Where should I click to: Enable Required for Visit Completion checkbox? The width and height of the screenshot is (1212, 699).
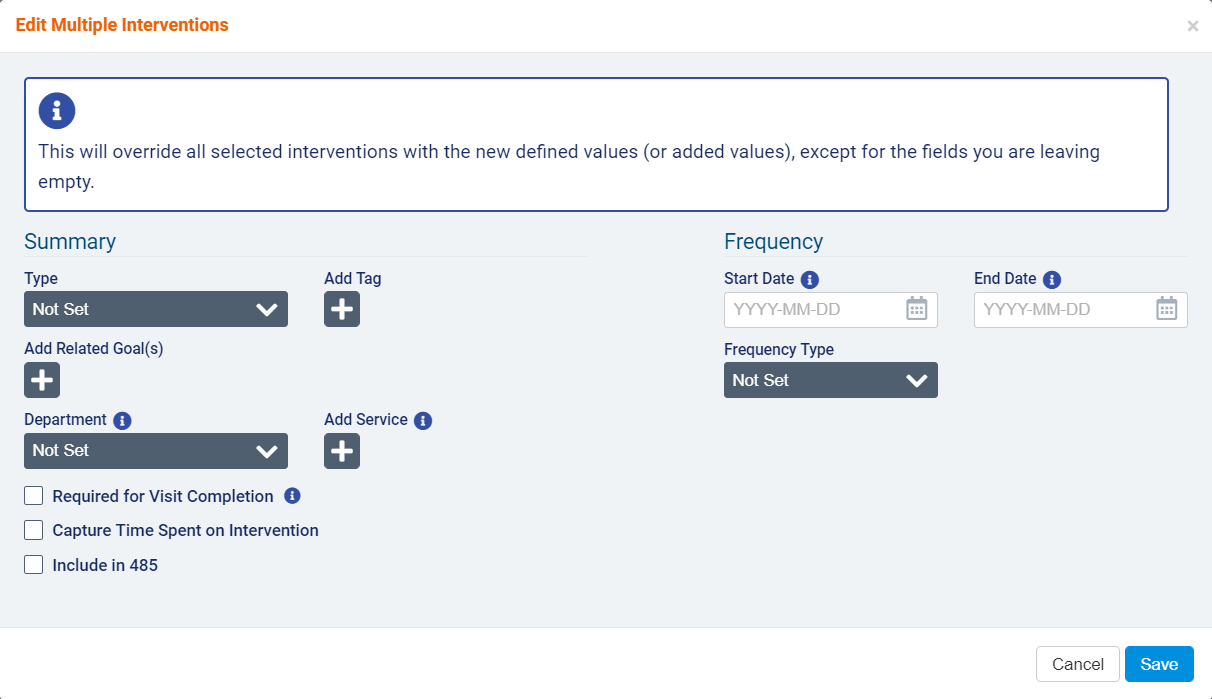[34, 496]
